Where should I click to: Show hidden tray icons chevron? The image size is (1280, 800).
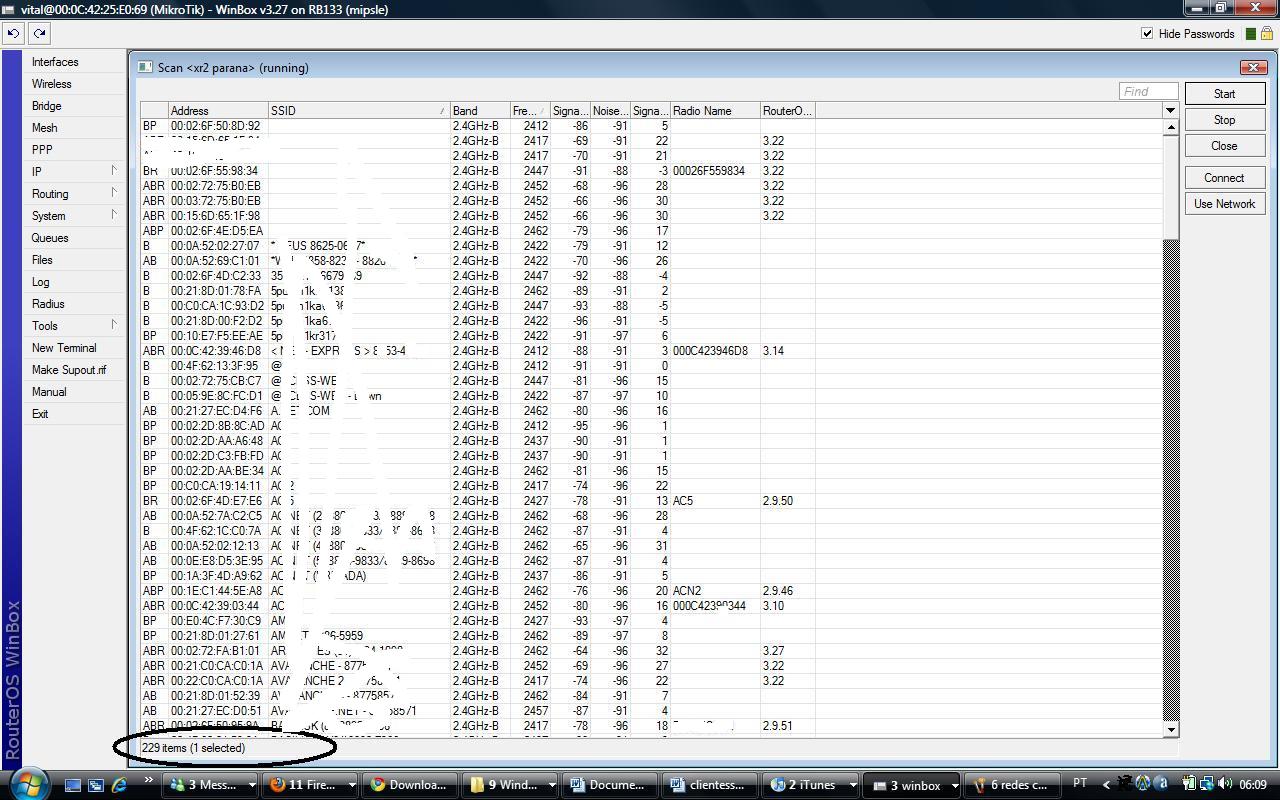pyautogui.click(x=1106, y=785)
